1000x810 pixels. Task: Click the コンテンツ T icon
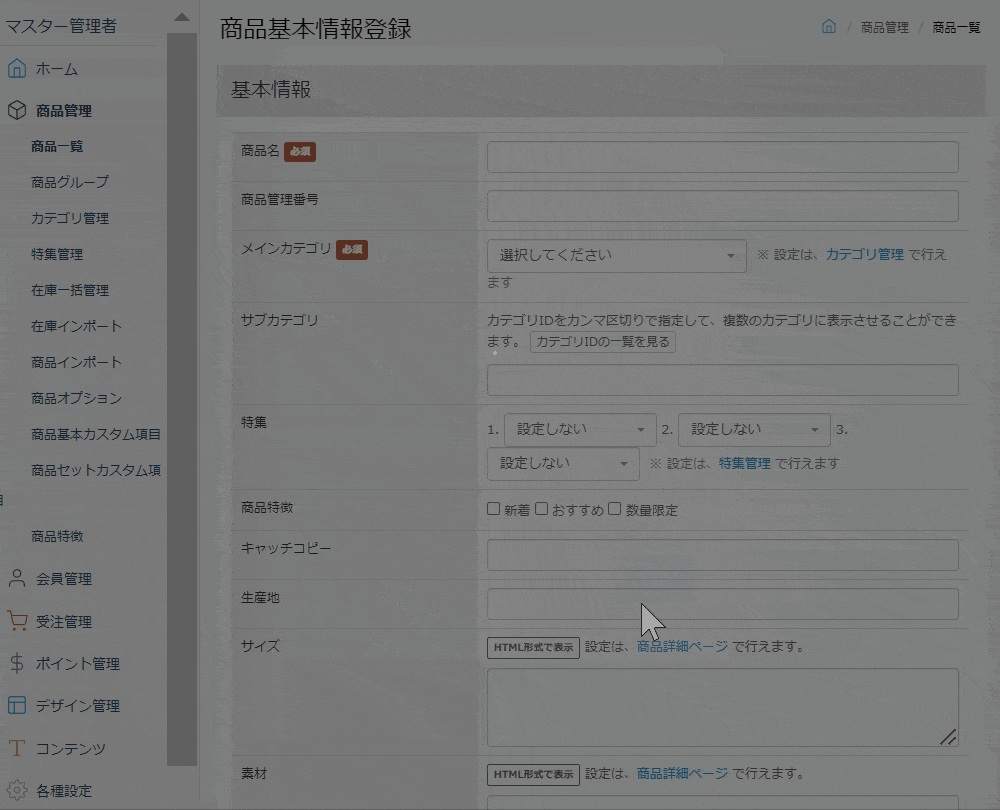tap(17, 748)
